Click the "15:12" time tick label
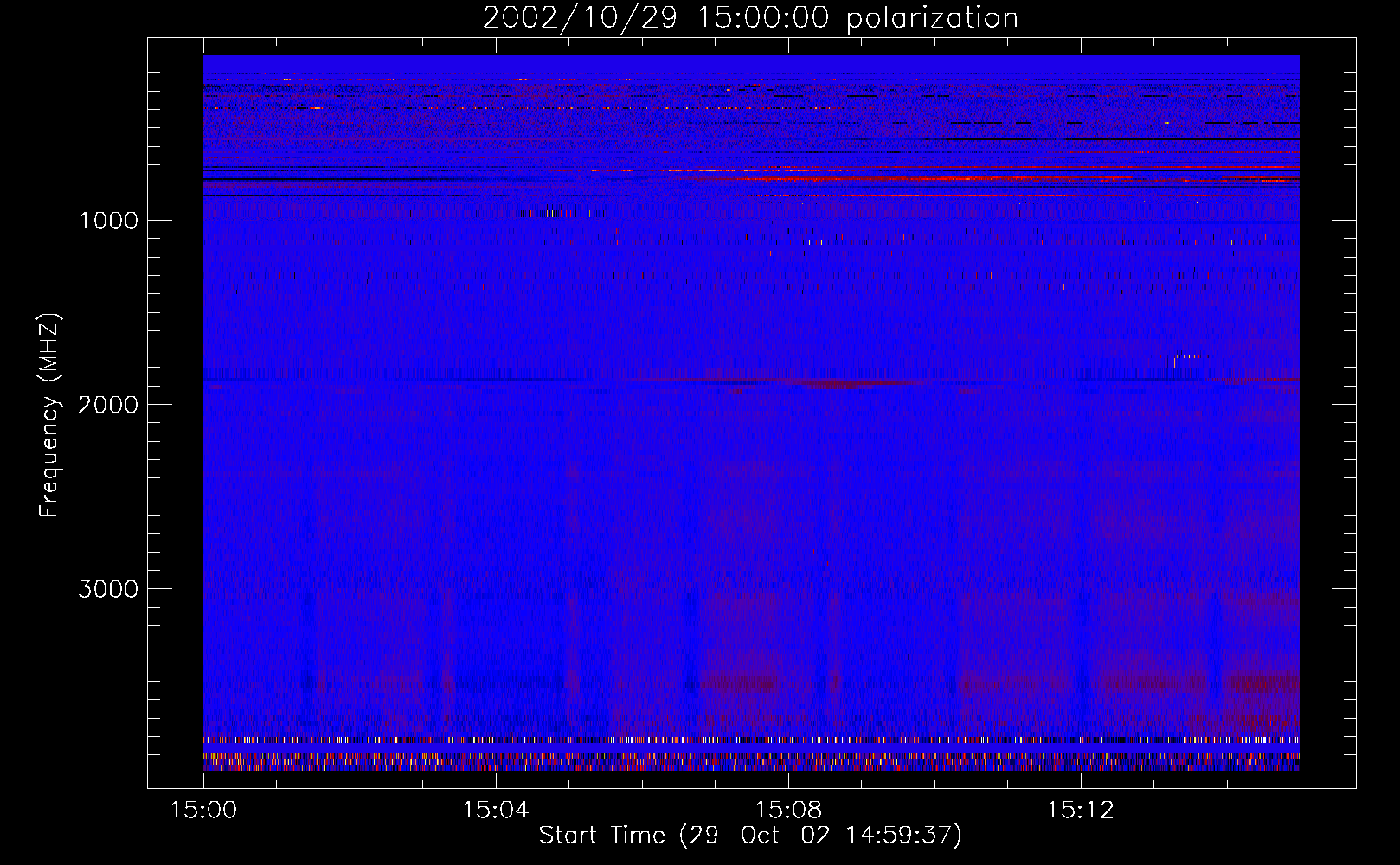The width and height of the screenshot is (1400, 865). pos(1080,811)
